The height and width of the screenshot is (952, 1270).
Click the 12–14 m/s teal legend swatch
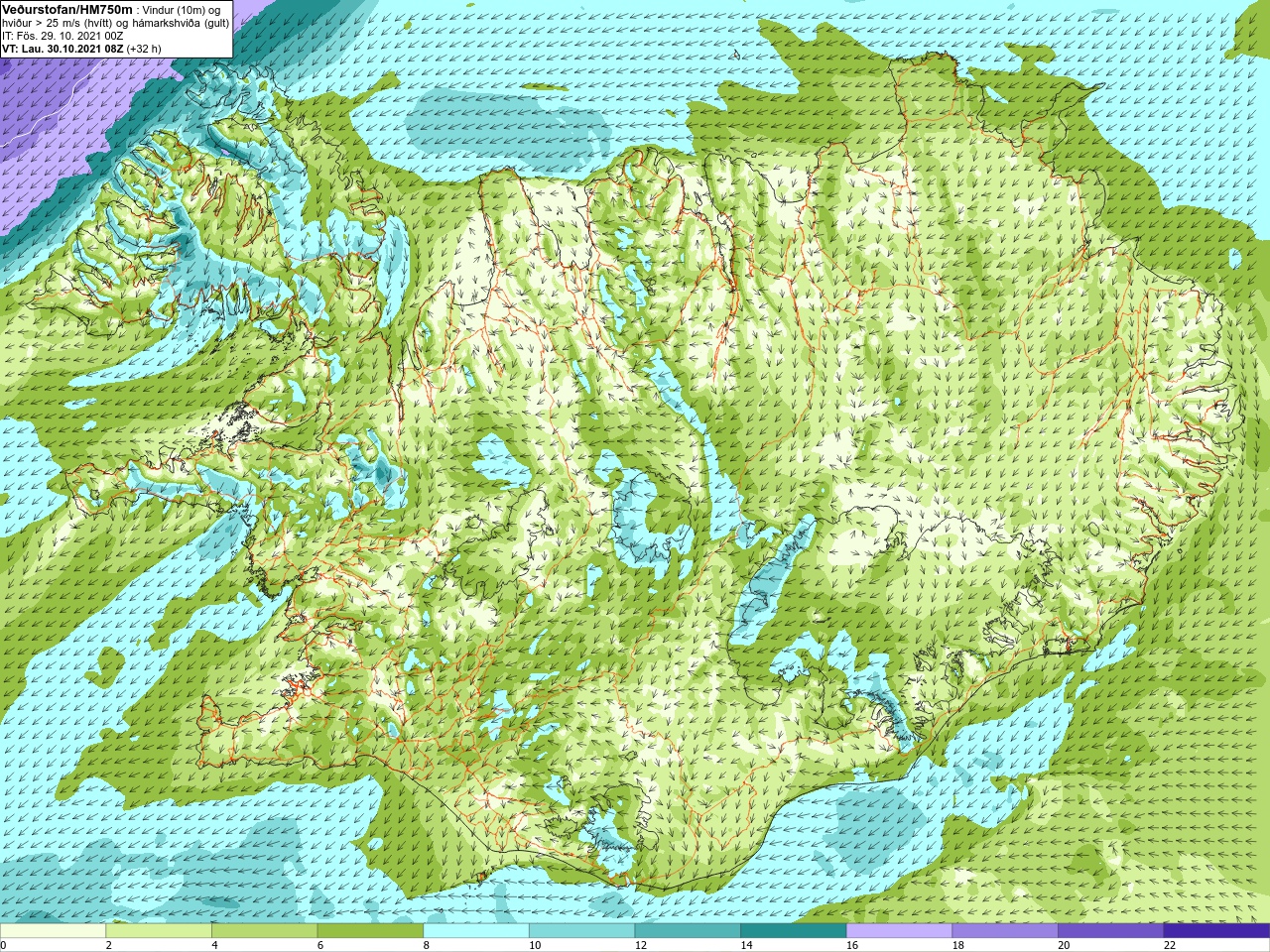688,930
